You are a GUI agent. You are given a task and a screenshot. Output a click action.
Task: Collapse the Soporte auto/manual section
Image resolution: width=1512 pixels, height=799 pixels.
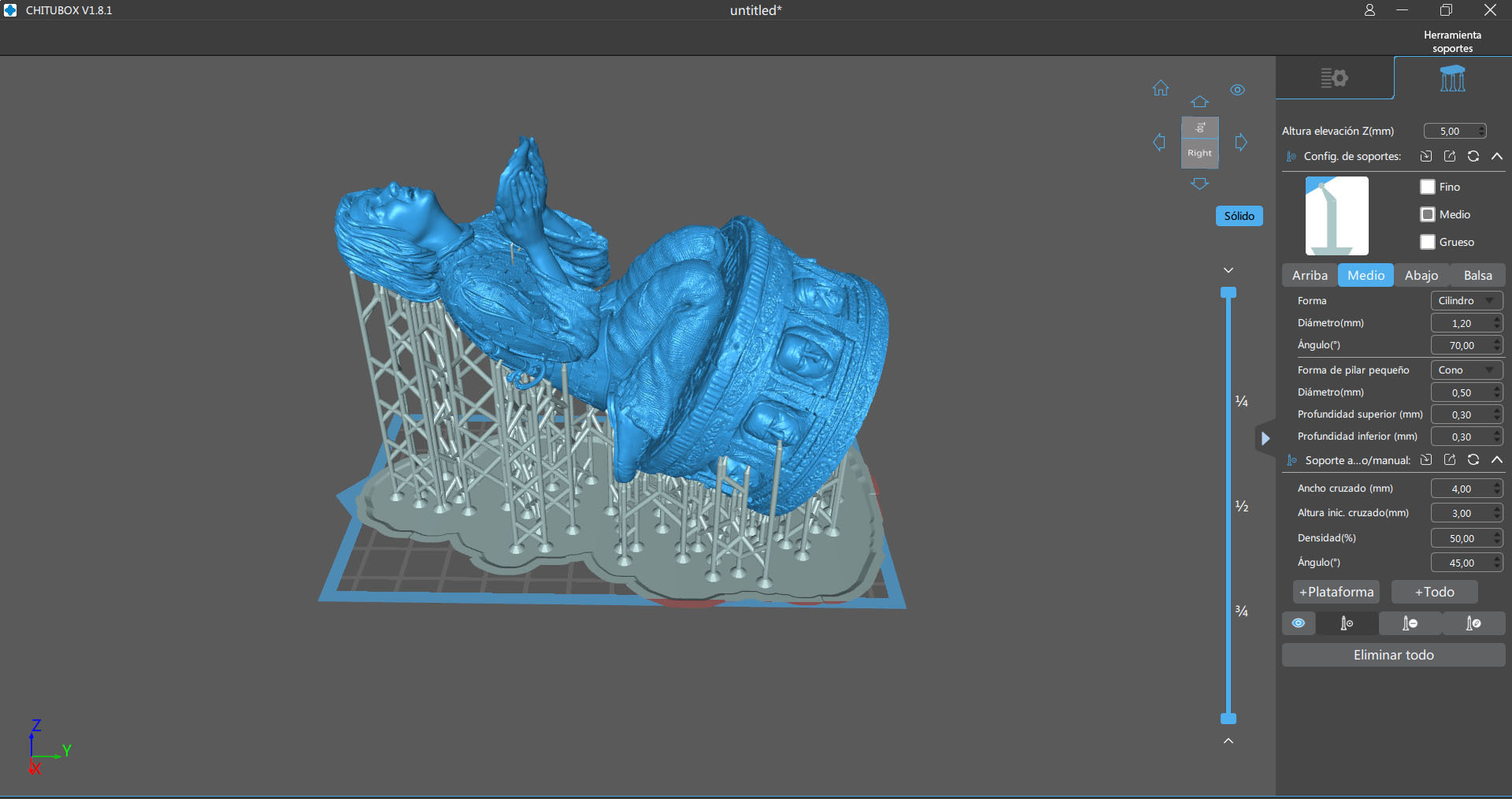coord(1497,459)
